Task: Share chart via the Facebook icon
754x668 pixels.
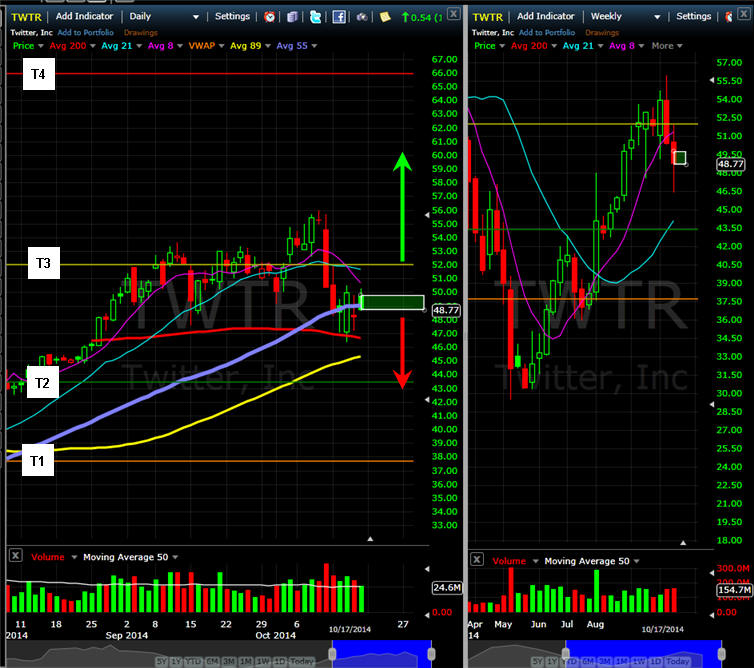Action: (x=339, y=17)
